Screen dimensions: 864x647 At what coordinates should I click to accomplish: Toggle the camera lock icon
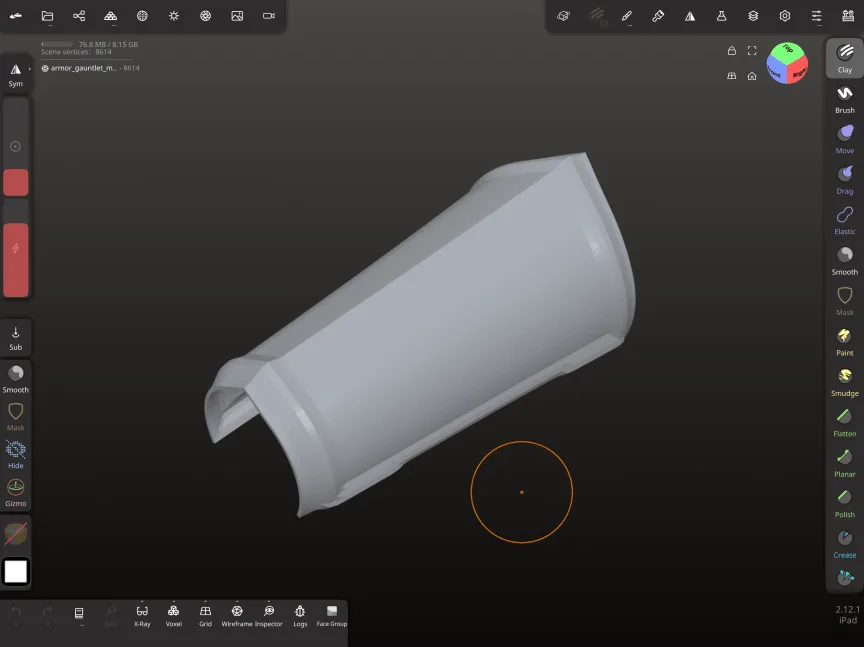(x=731, y=51)
